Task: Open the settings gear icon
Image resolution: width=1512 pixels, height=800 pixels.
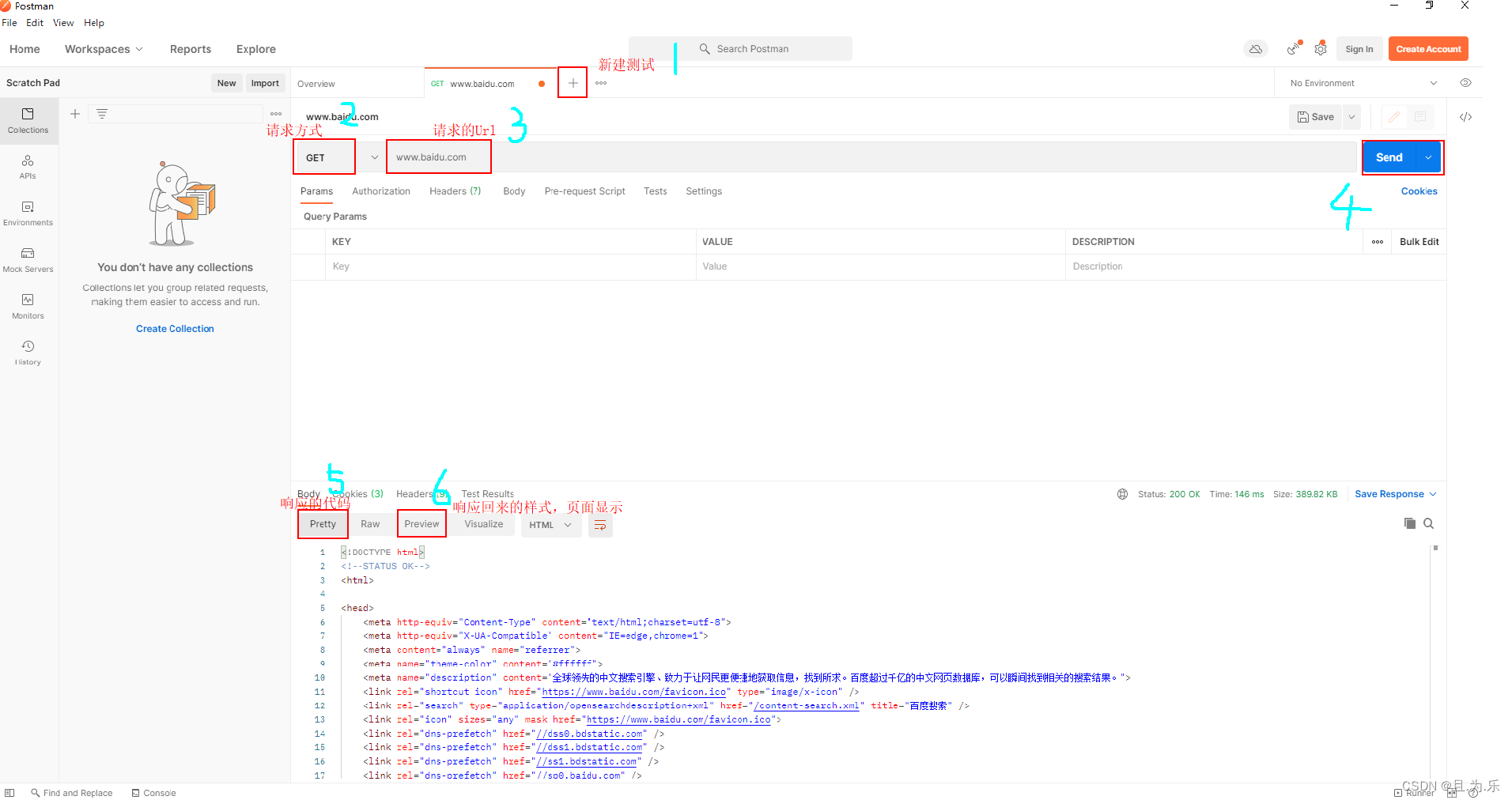Action: [x=1321, y=49]
